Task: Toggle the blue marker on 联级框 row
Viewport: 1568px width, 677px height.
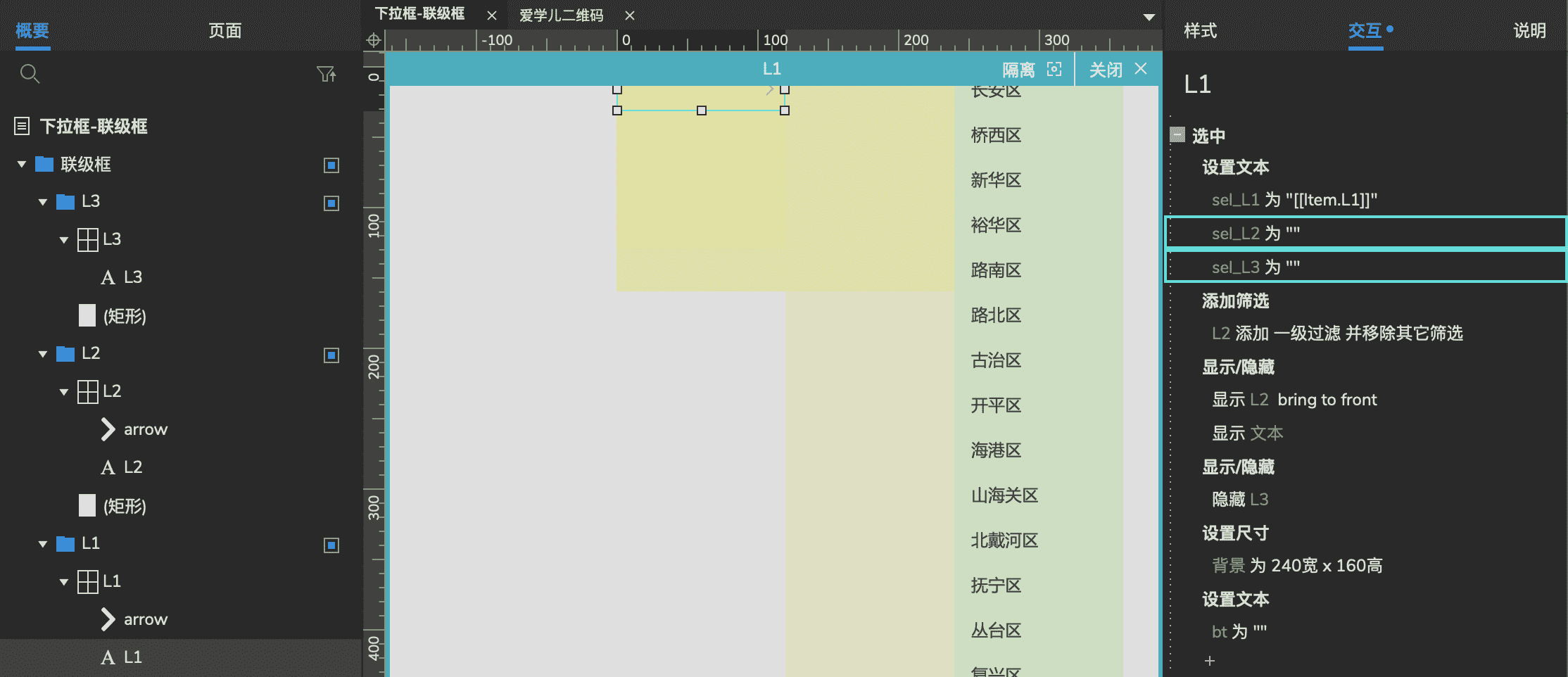Action: [x=331, y=165]
